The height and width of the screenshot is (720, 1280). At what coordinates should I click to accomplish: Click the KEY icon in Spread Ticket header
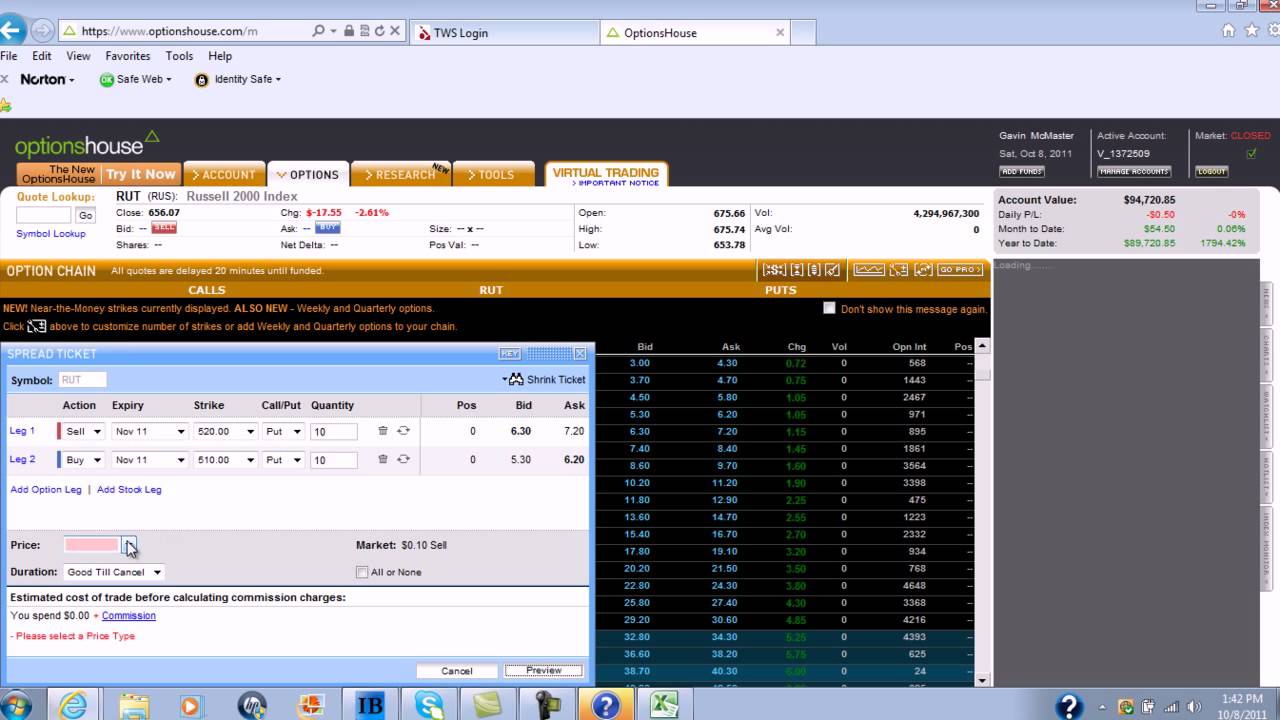(x=510, y=354)
